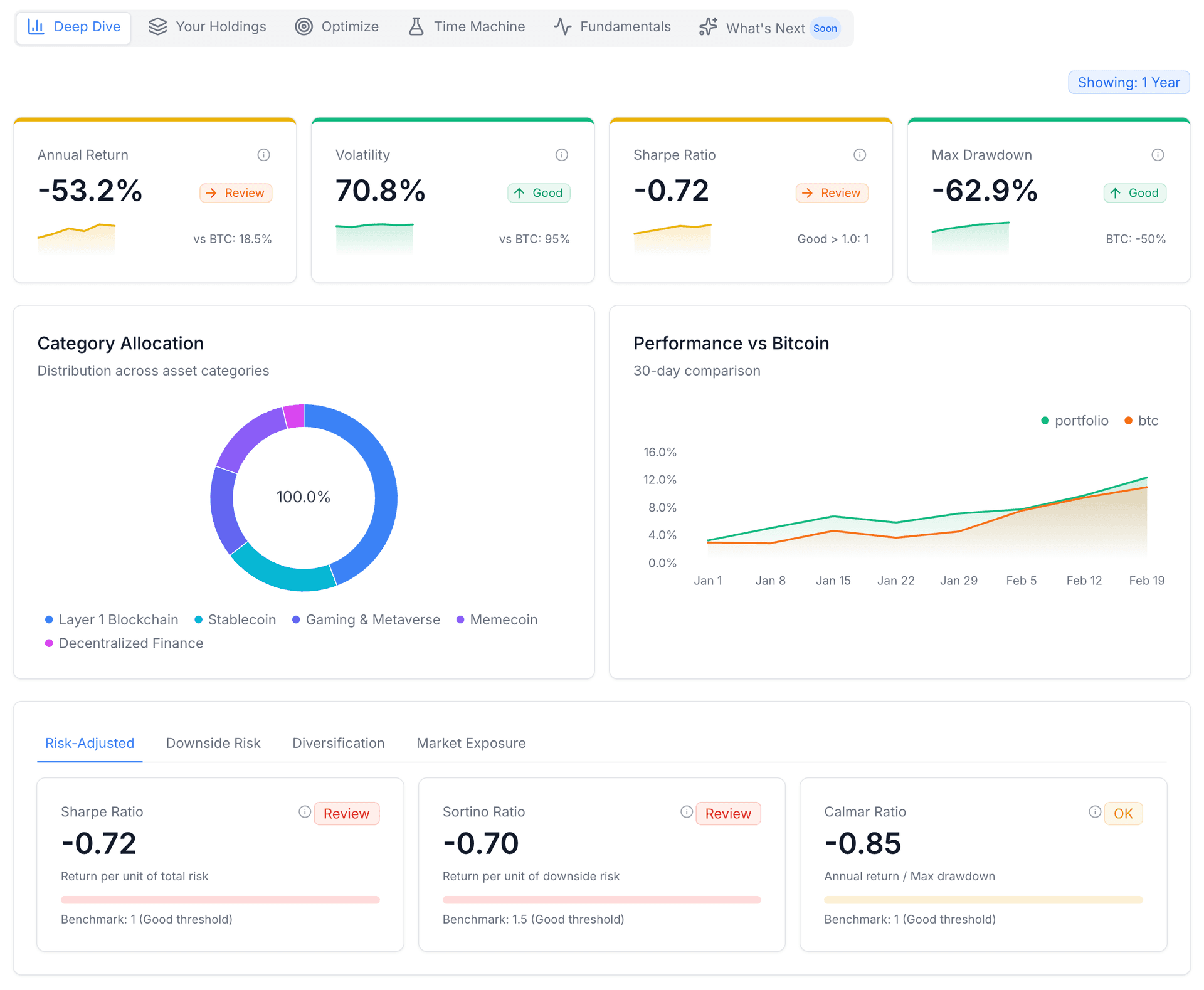Click the Sortino Ratio info icon

click(686, 812)
